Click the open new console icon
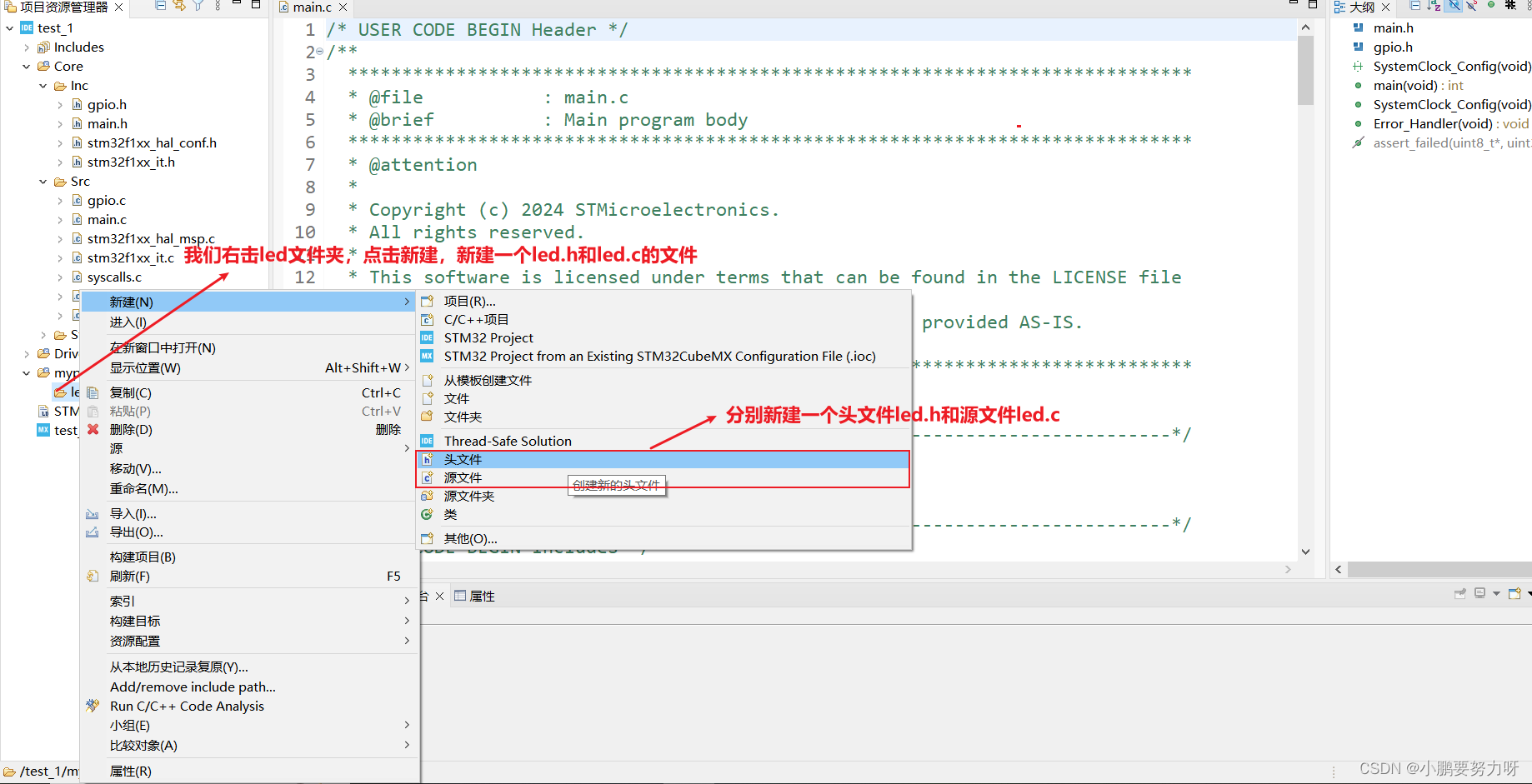 coord(1515,594)
